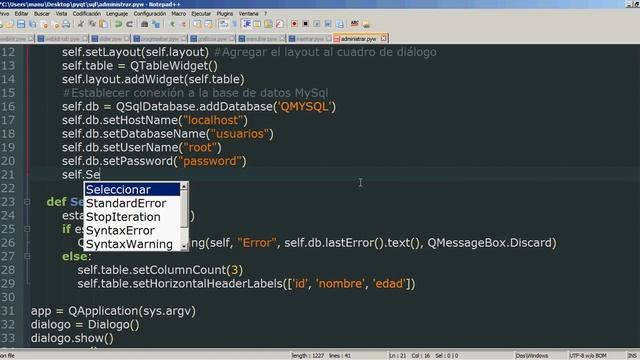This screenshot has width=640, height=360.
Task: Open the Macro menu
Action: tap(178, 13)
